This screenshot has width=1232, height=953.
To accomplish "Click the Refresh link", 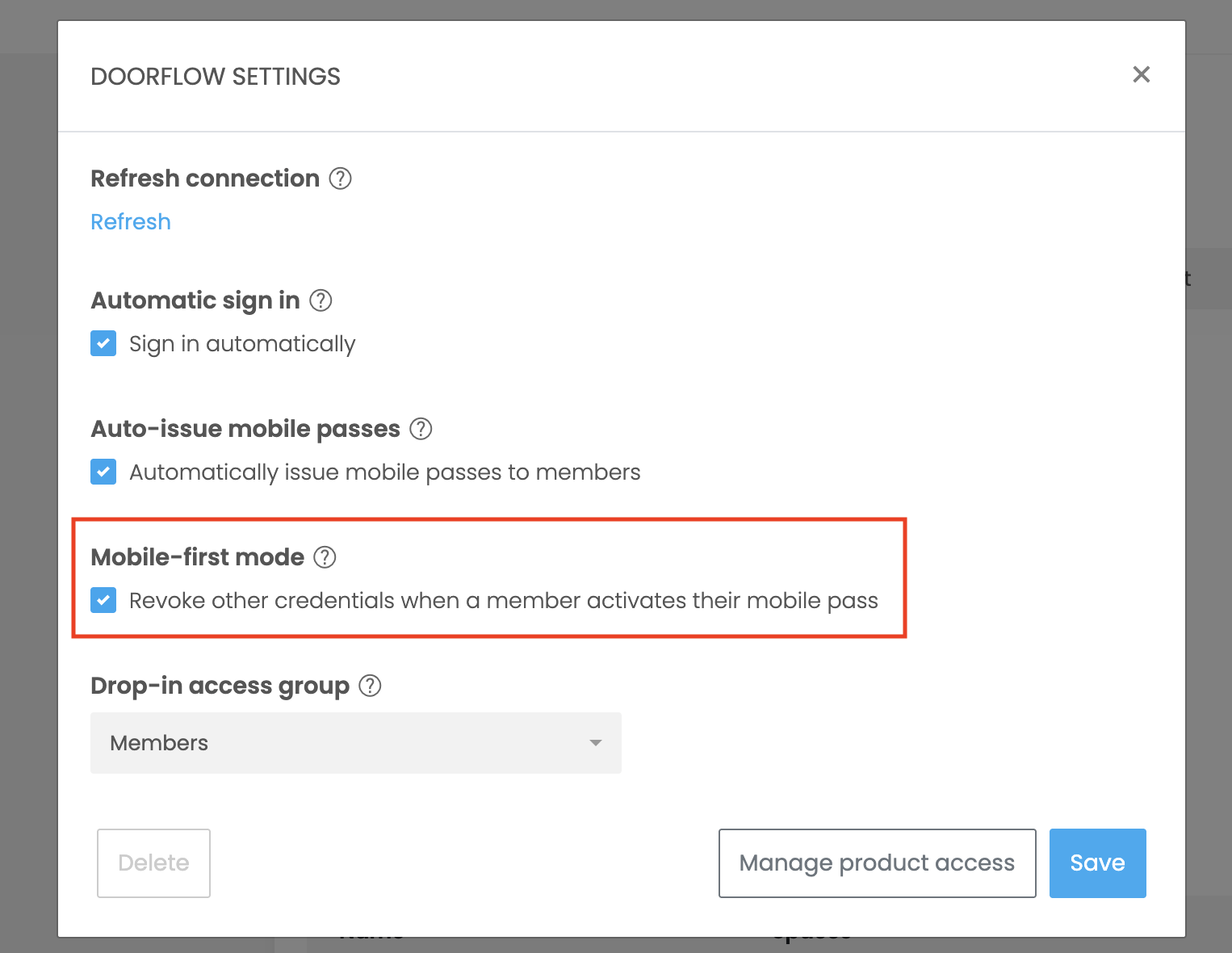I will [x=131, y=222].
